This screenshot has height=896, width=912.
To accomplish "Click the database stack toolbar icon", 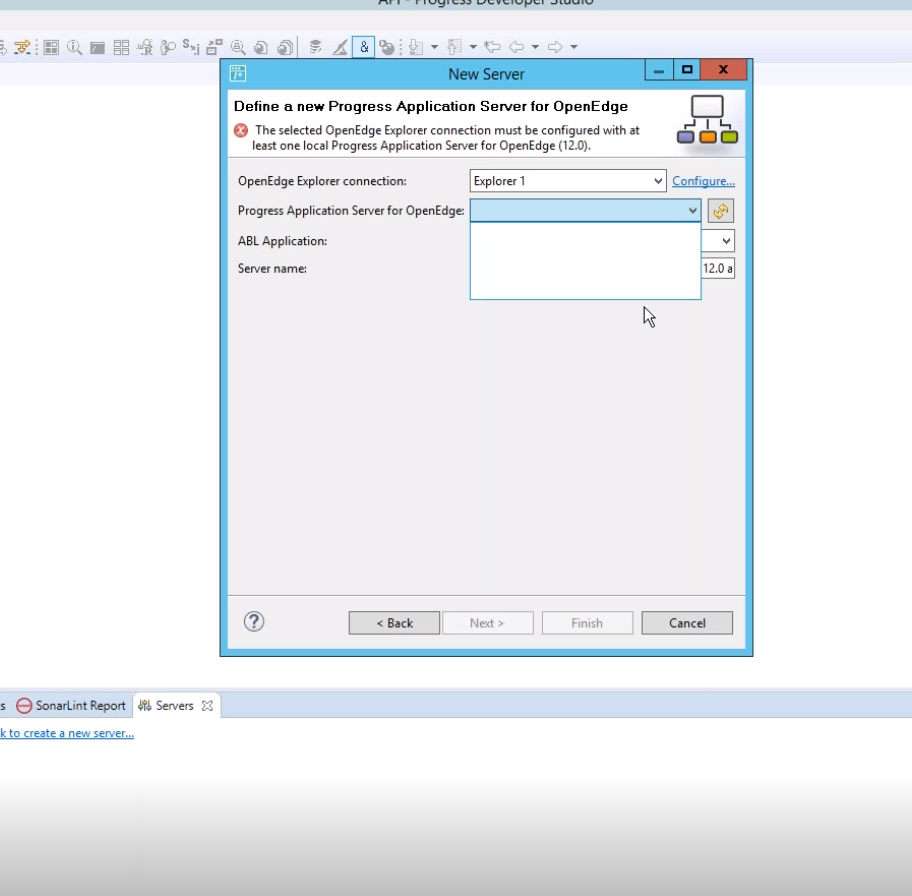I will pyautogui.click(x=315, y=47).
